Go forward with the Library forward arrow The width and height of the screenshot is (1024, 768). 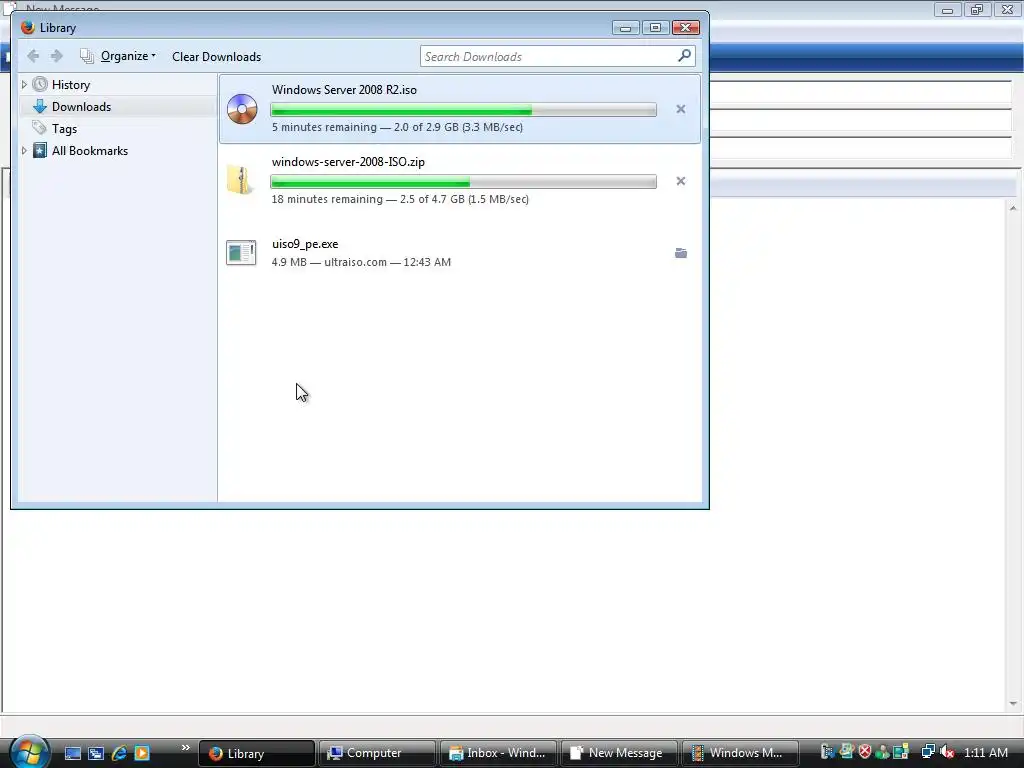pyautogui.click(x=57, y=56)
